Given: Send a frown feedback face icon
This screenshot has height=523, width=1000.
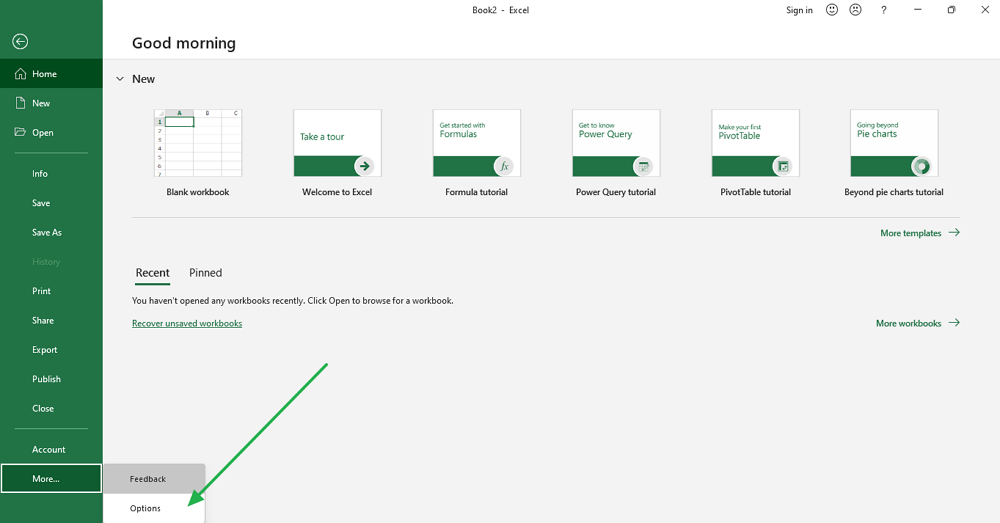Looking at the screenshot, I should pyautogui.click(x=856, y=10).
